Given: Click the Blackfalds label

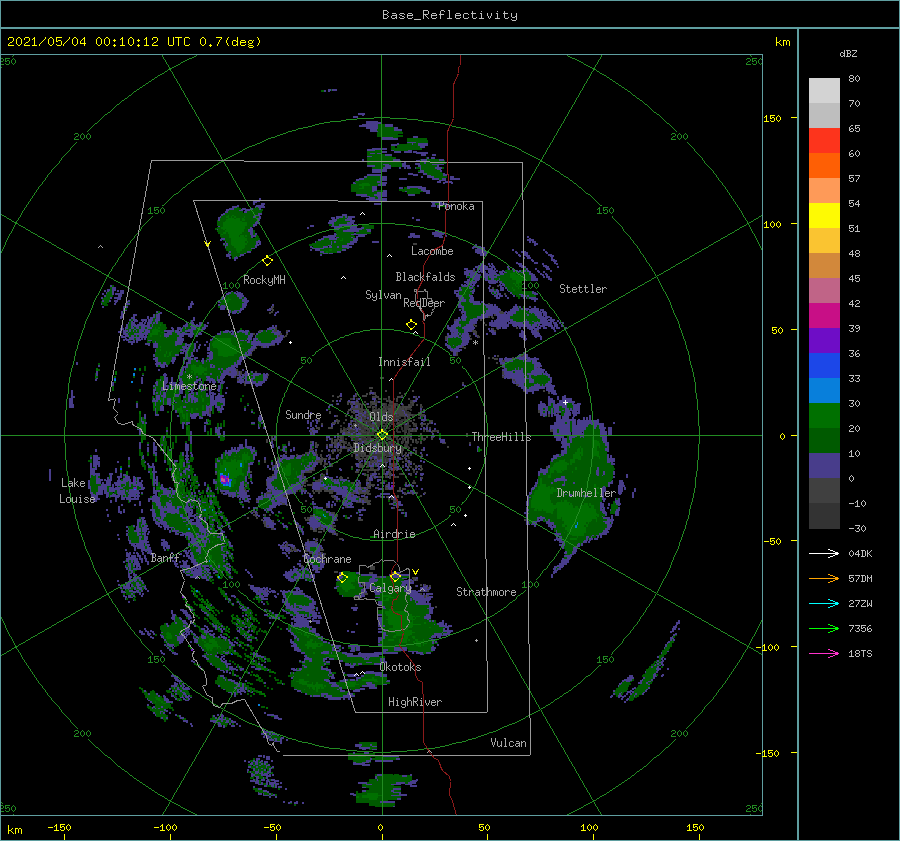Looking at the screenshot, I should point(425,277).
